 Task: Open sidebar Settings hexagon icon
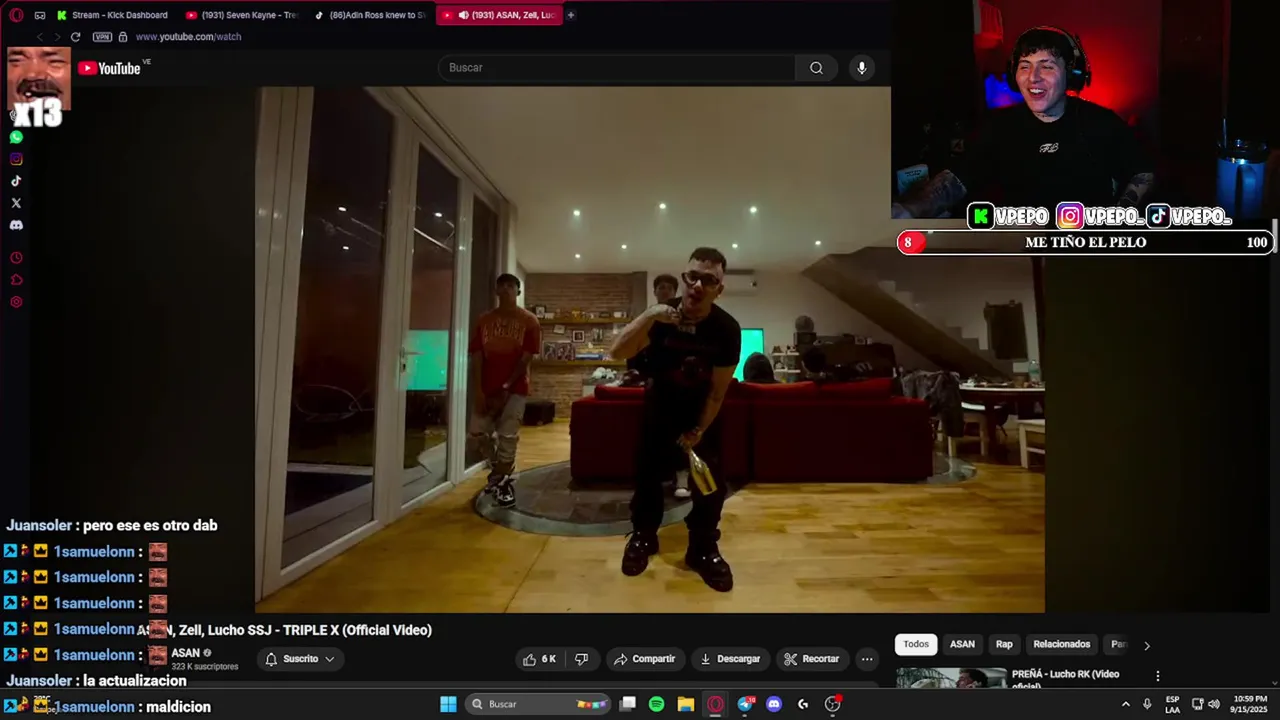coord(16,302)
